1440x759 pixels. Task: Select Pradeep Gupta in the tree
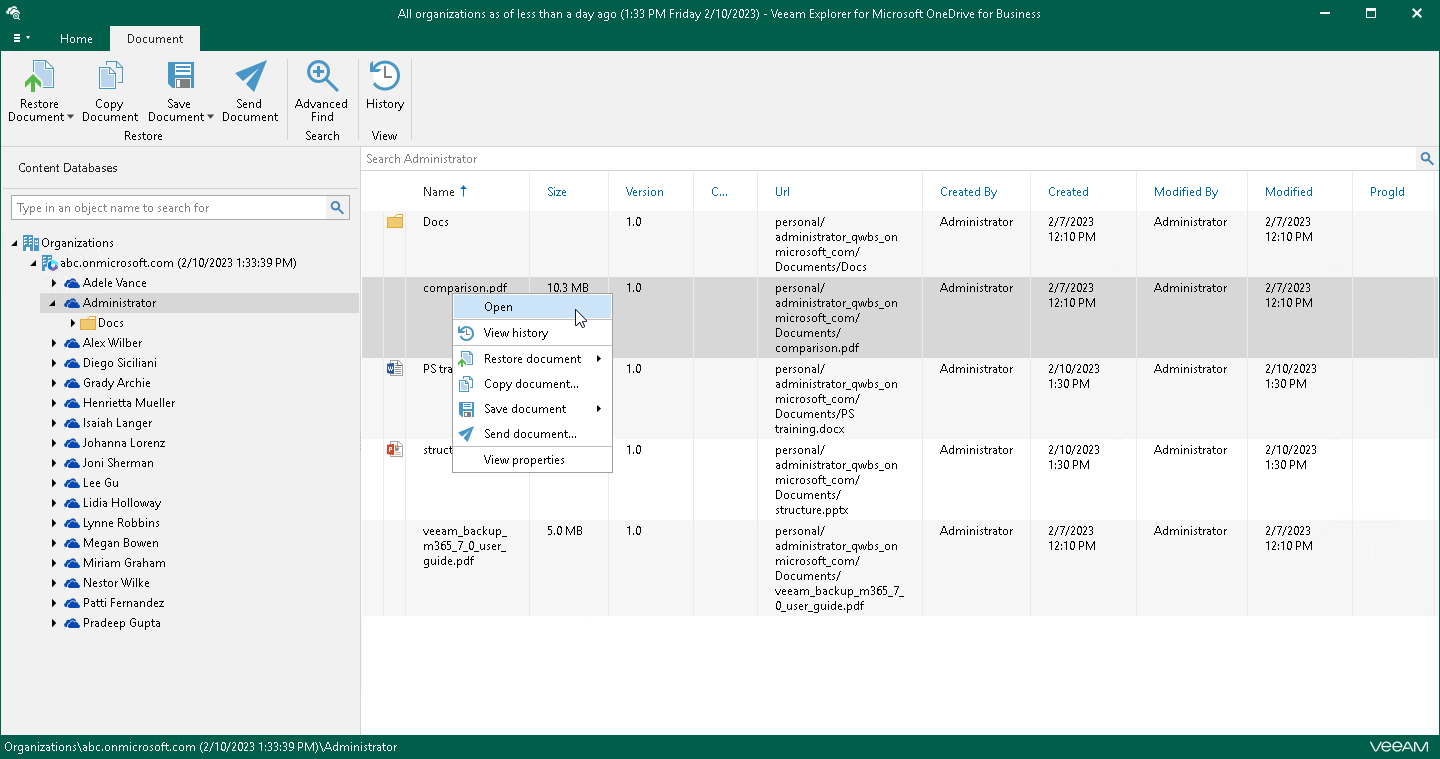point(122,623)
